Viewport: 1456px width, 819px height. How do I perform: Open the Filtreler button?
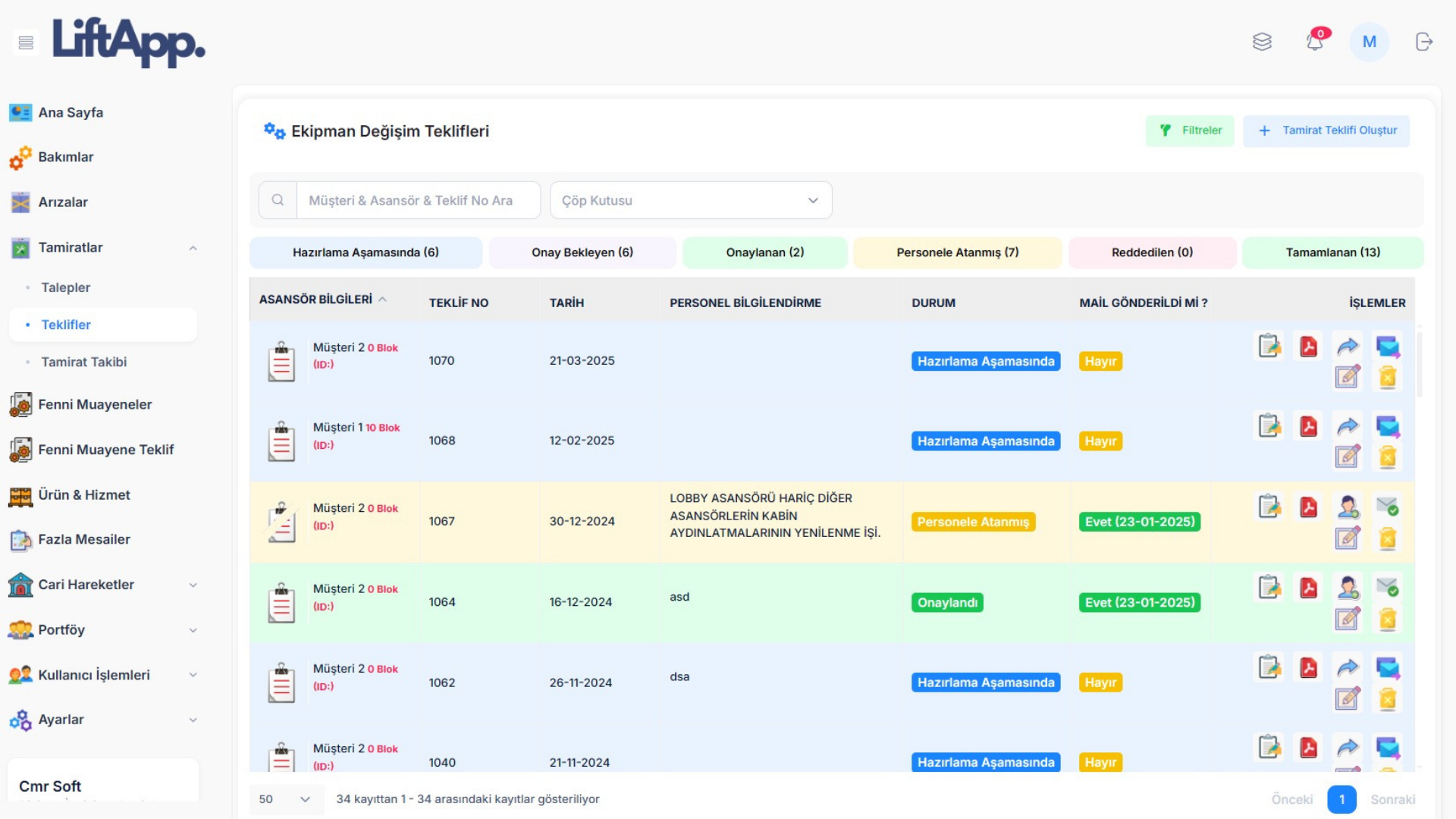1190,130
